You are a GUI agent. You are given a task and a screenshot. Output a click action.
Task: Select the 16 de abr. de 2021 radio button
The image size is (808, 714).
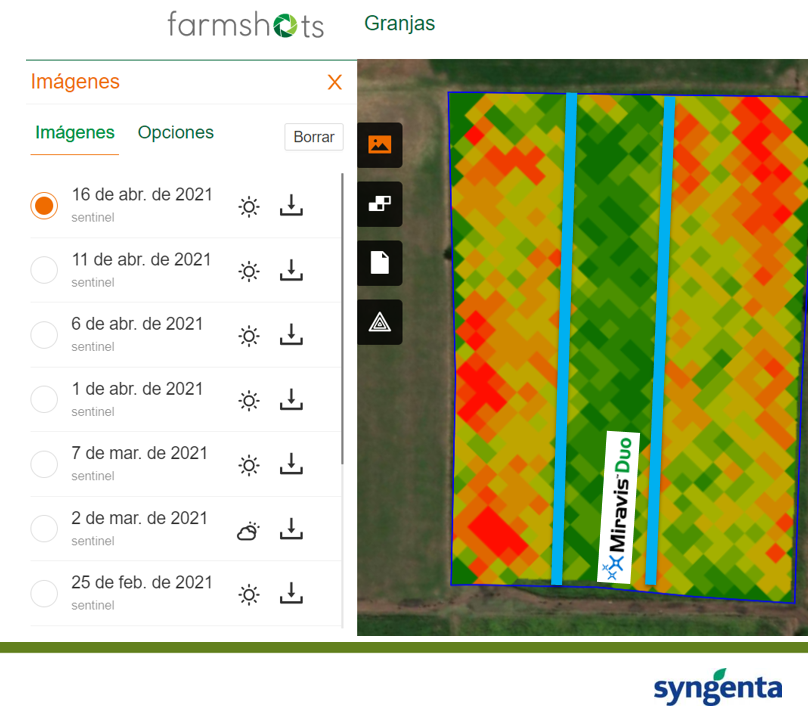[x=44, y=206]
